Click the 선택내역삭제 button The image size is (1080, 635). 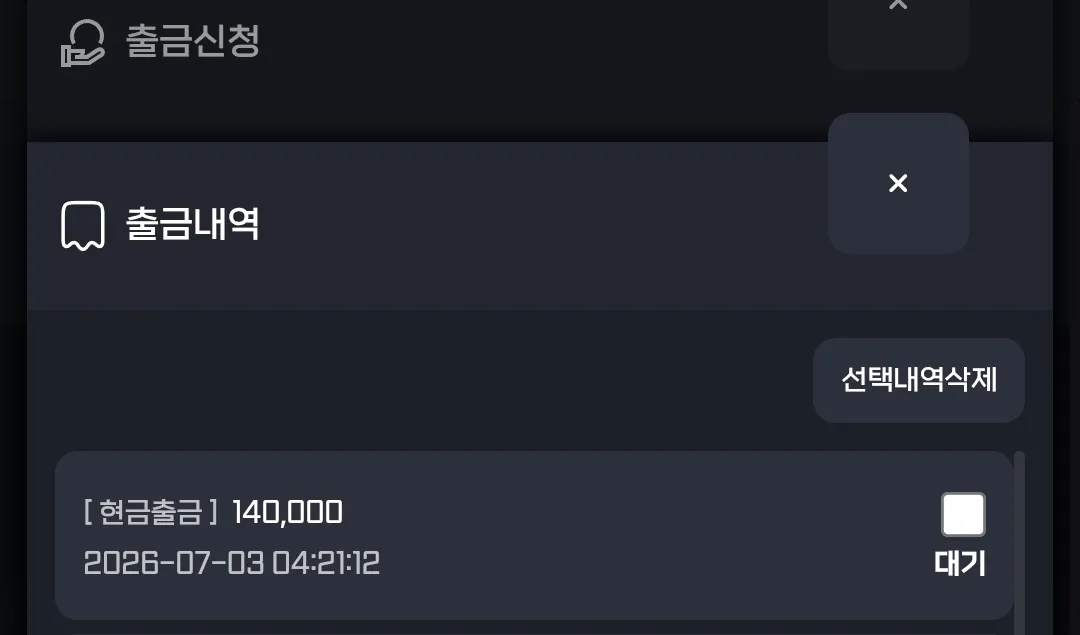919,380
